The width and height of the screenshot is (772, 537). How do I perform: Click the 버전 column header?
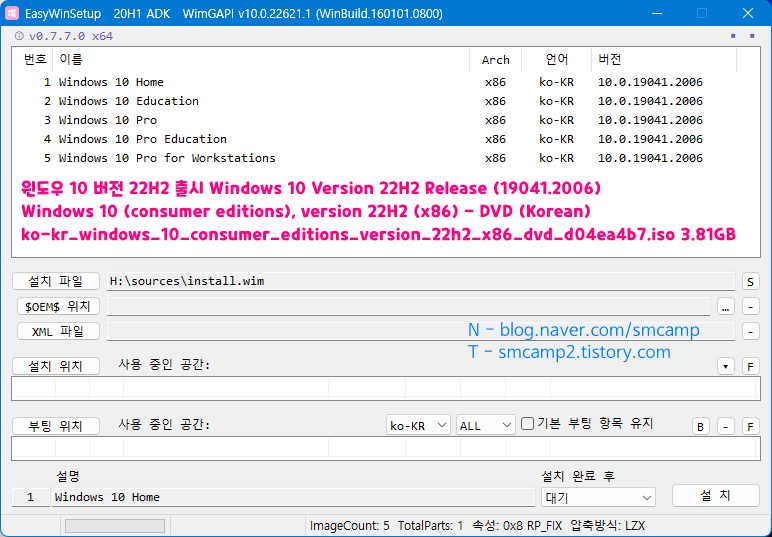pyautogui.click(x=664, y=60)
